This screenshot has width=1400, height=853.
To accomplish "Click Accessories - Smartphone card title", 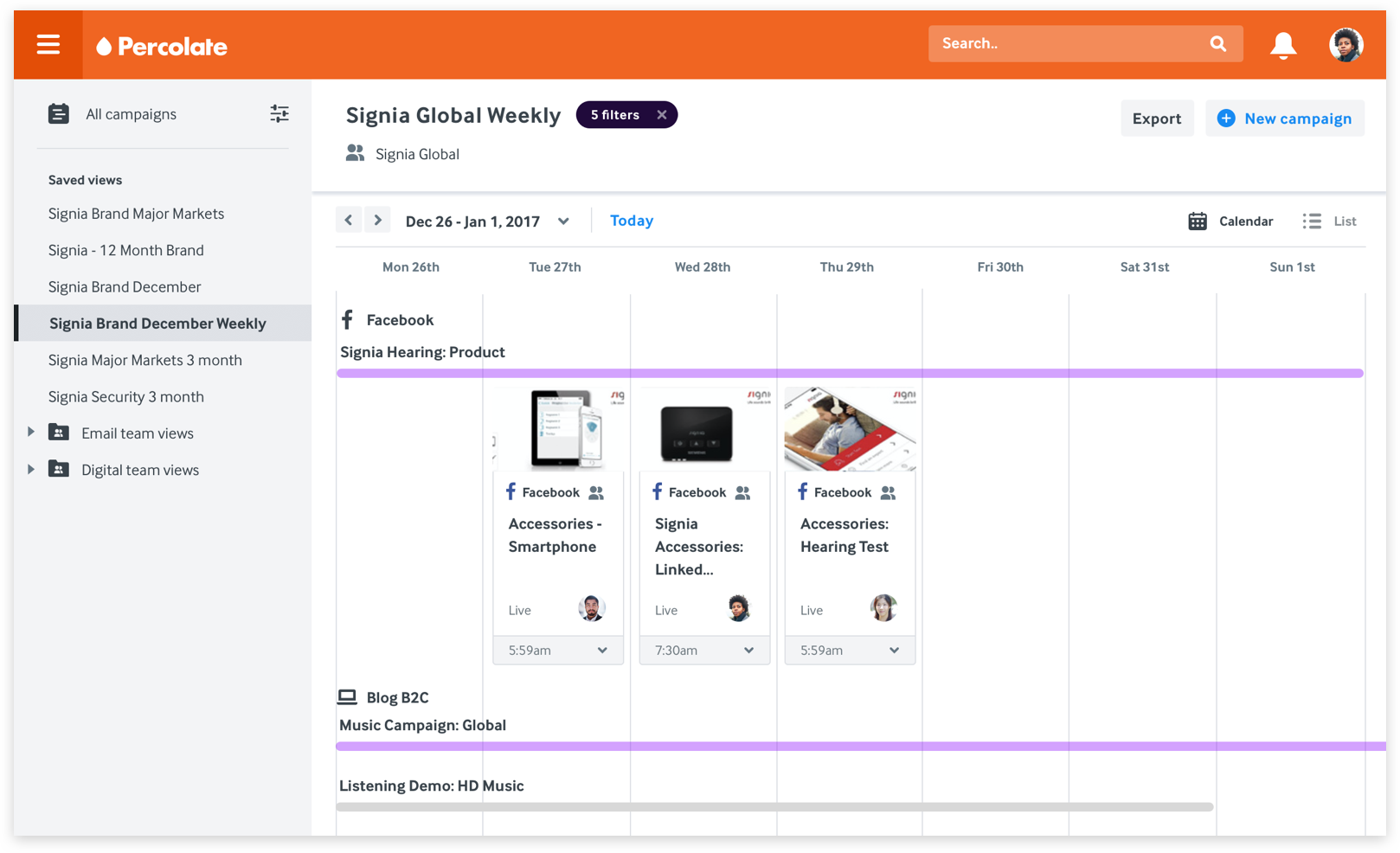I will coord(555,535).
